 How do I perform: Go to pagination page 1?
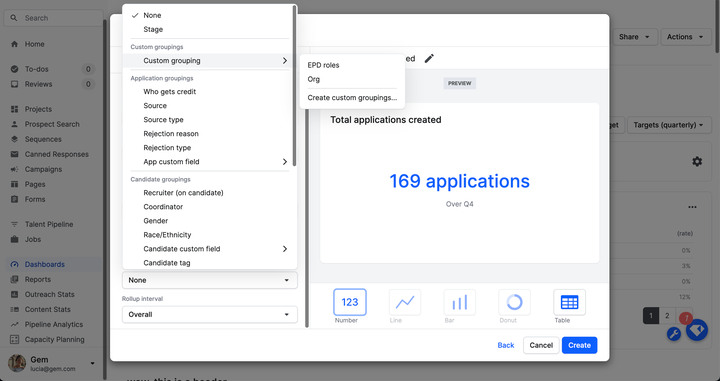(x=651, y=316)
